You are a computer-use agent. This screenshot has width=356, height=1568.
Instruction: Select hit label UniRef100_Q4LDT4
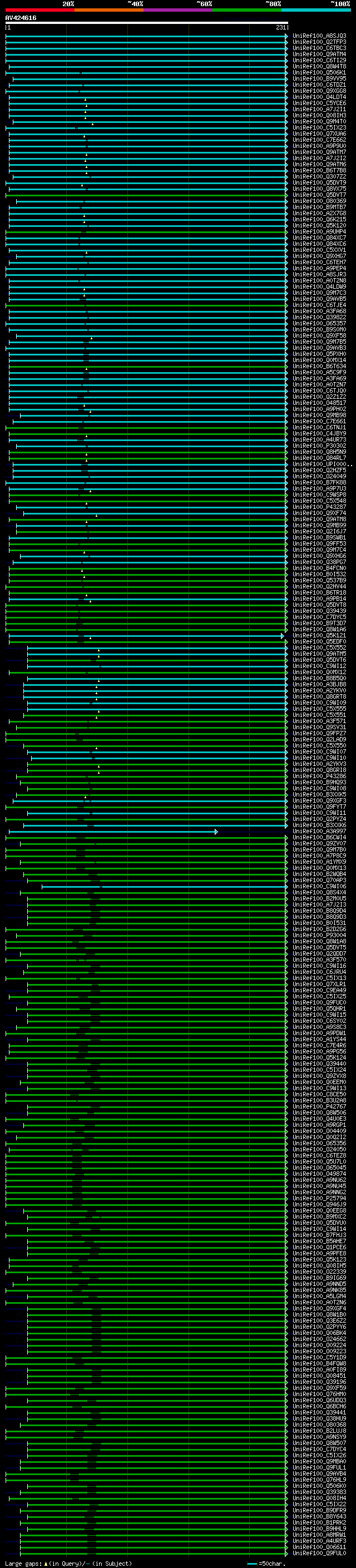coord(319,97)
